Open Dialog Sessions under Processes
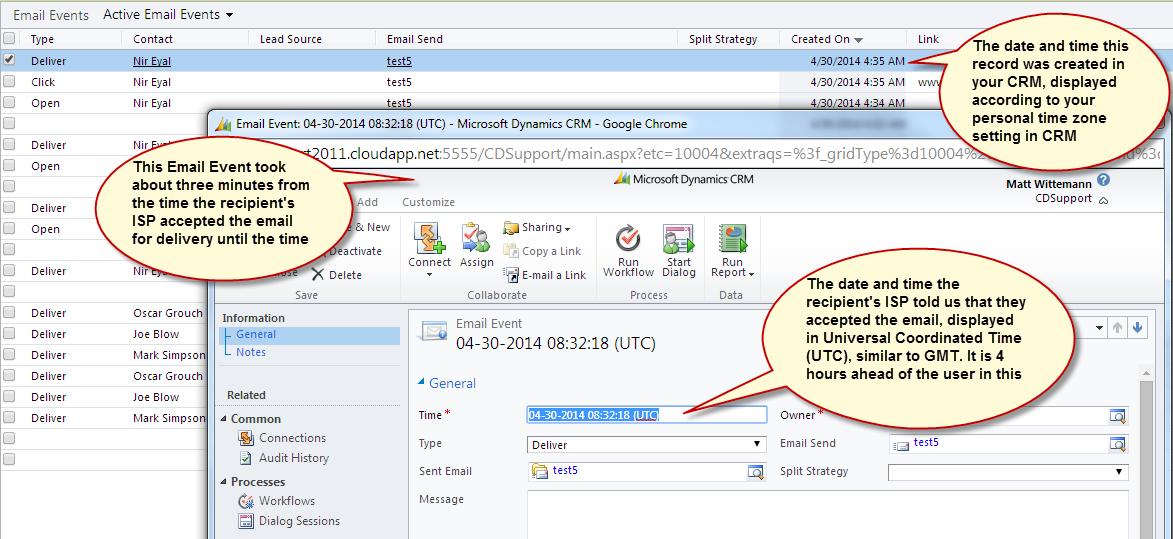 [x=290, y=521]
